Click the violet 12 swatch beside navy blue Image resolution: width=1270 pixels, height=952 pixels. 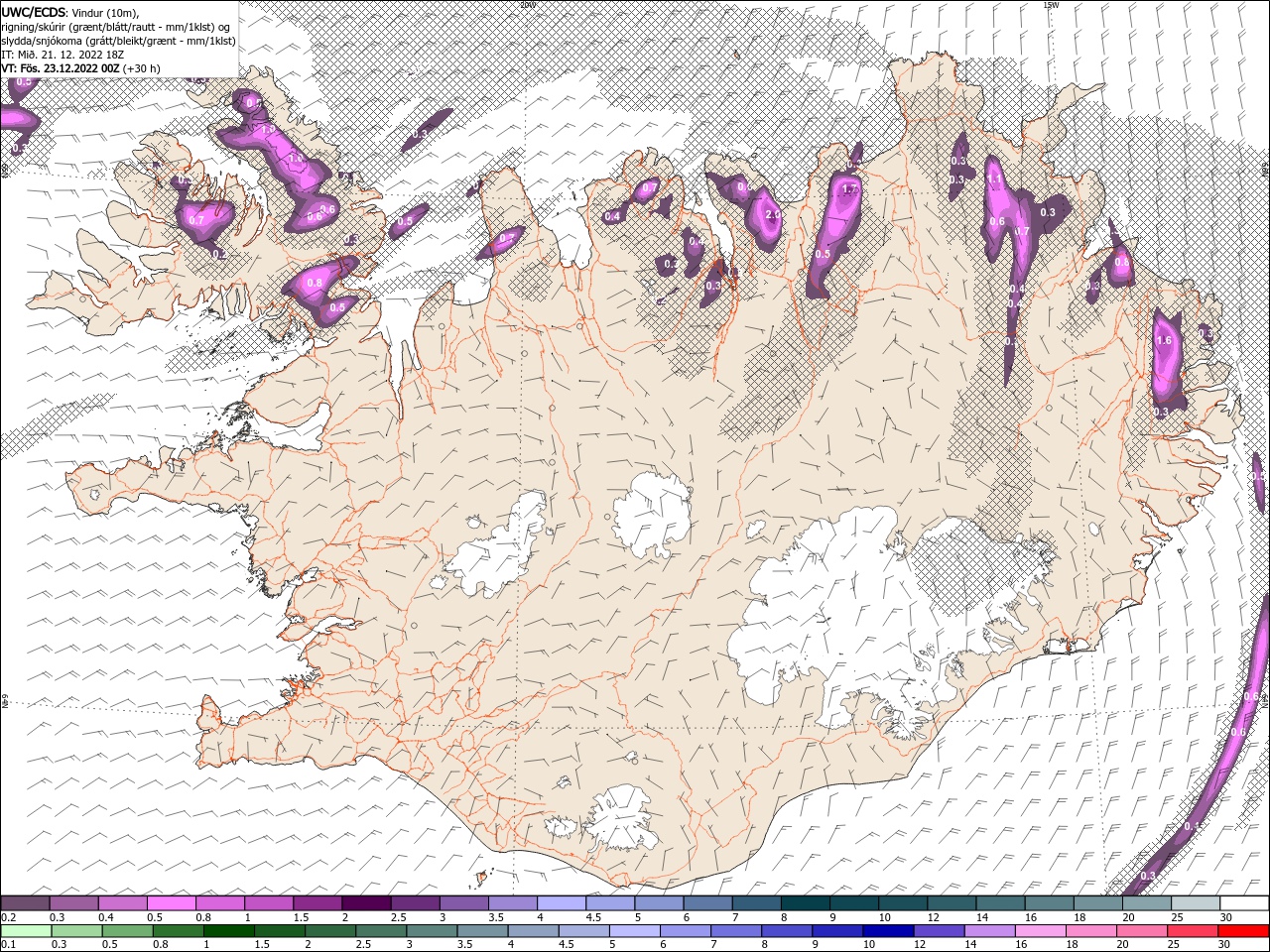939,930
